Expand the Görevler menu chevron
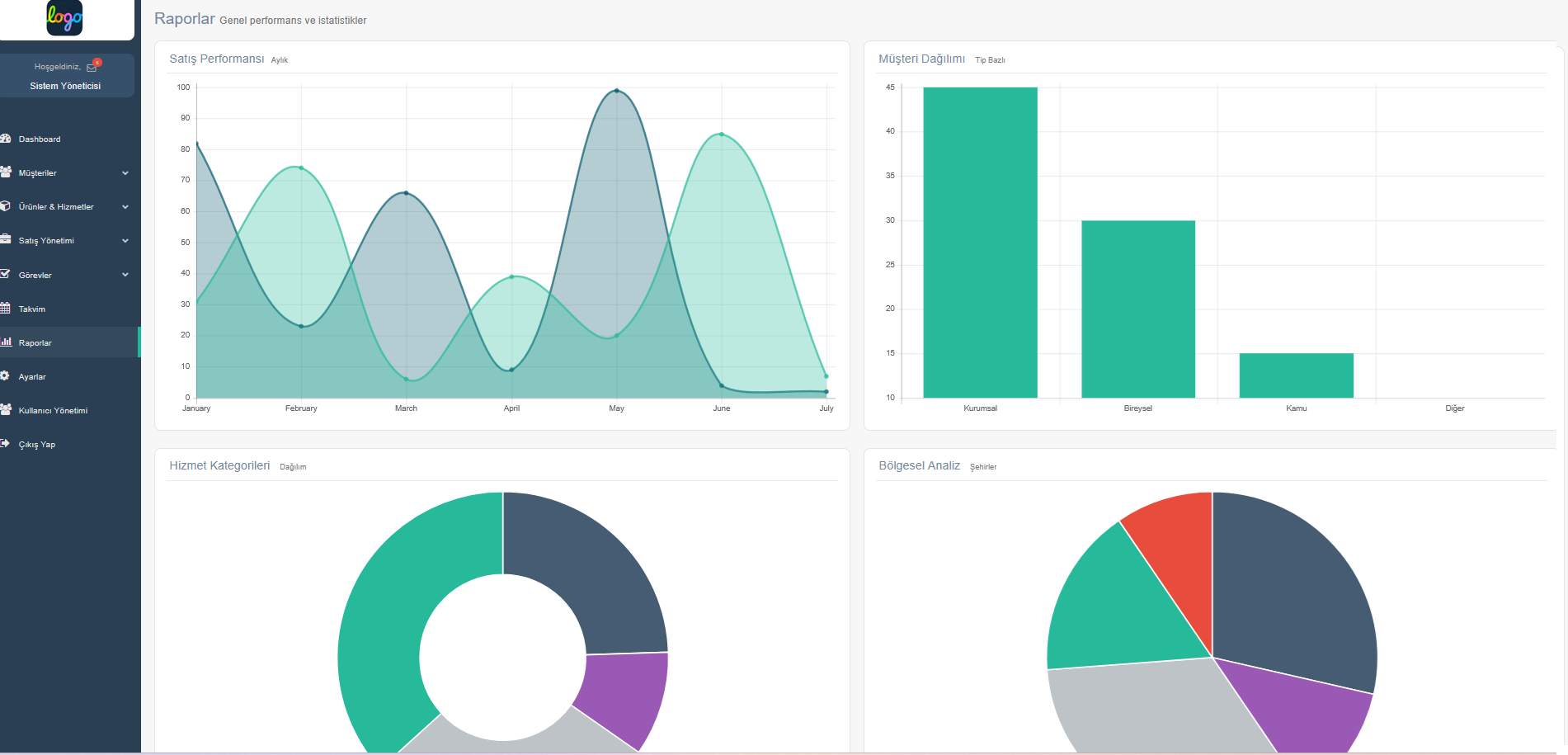 (125, 275)
